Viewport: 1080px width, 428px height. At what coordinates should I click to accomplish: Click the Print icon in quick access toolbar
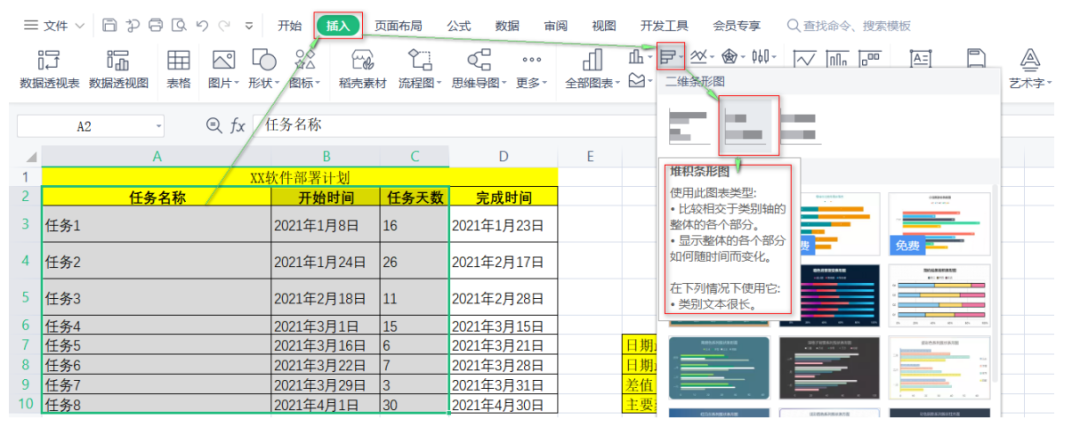(155, 25)
